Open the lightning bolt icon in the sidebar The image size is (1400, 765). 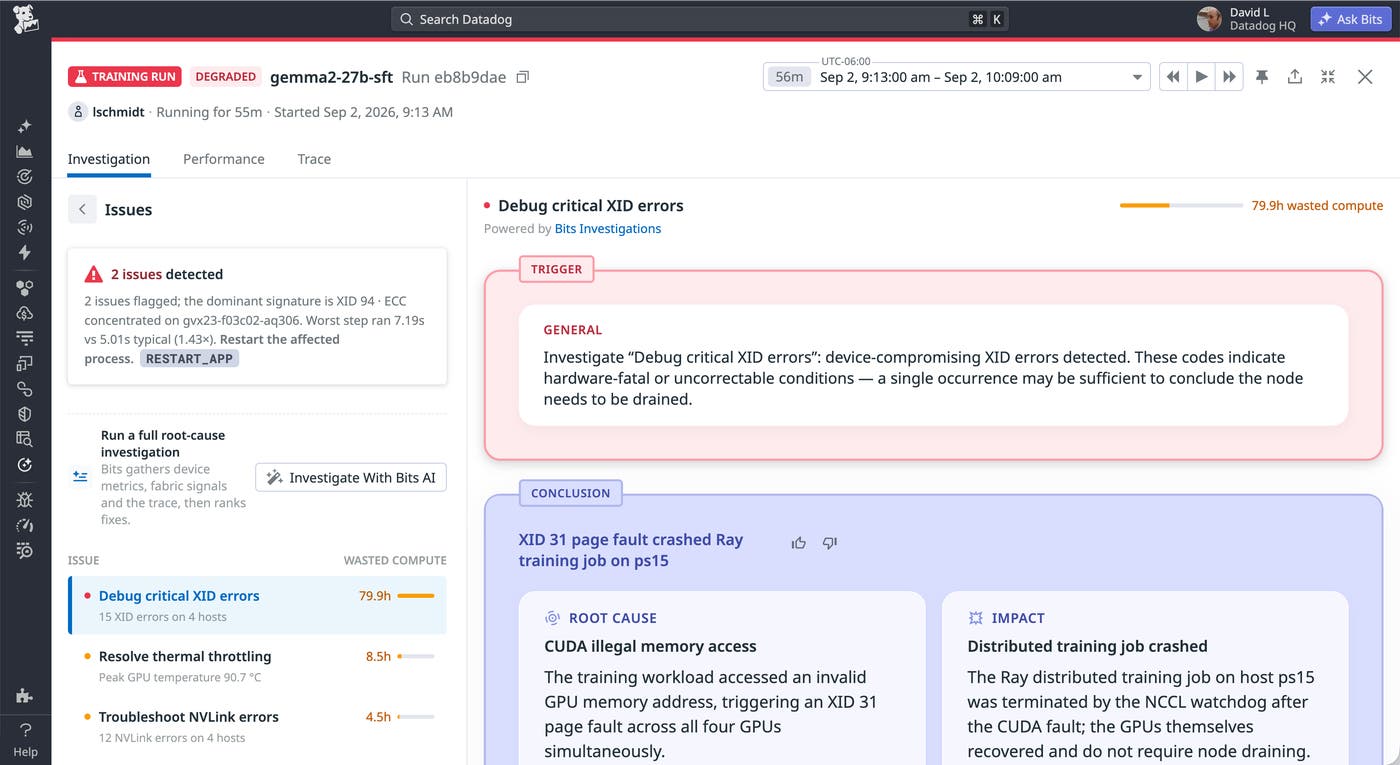pyautogui.click(x=25, y=253)
